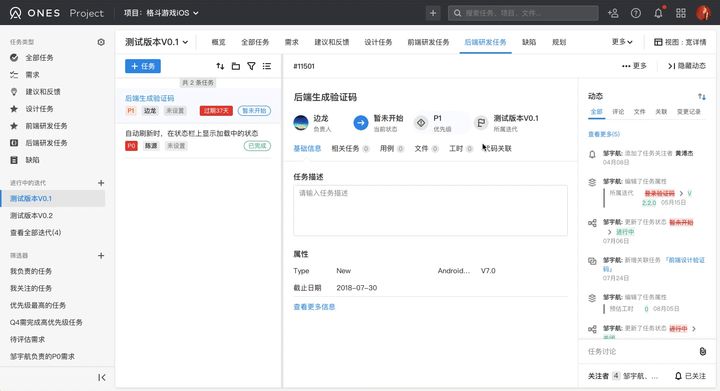The width and height of the screenshot is (720, 391).
Task: Click the iteration flag icon
Action: (x=481, y=123)
